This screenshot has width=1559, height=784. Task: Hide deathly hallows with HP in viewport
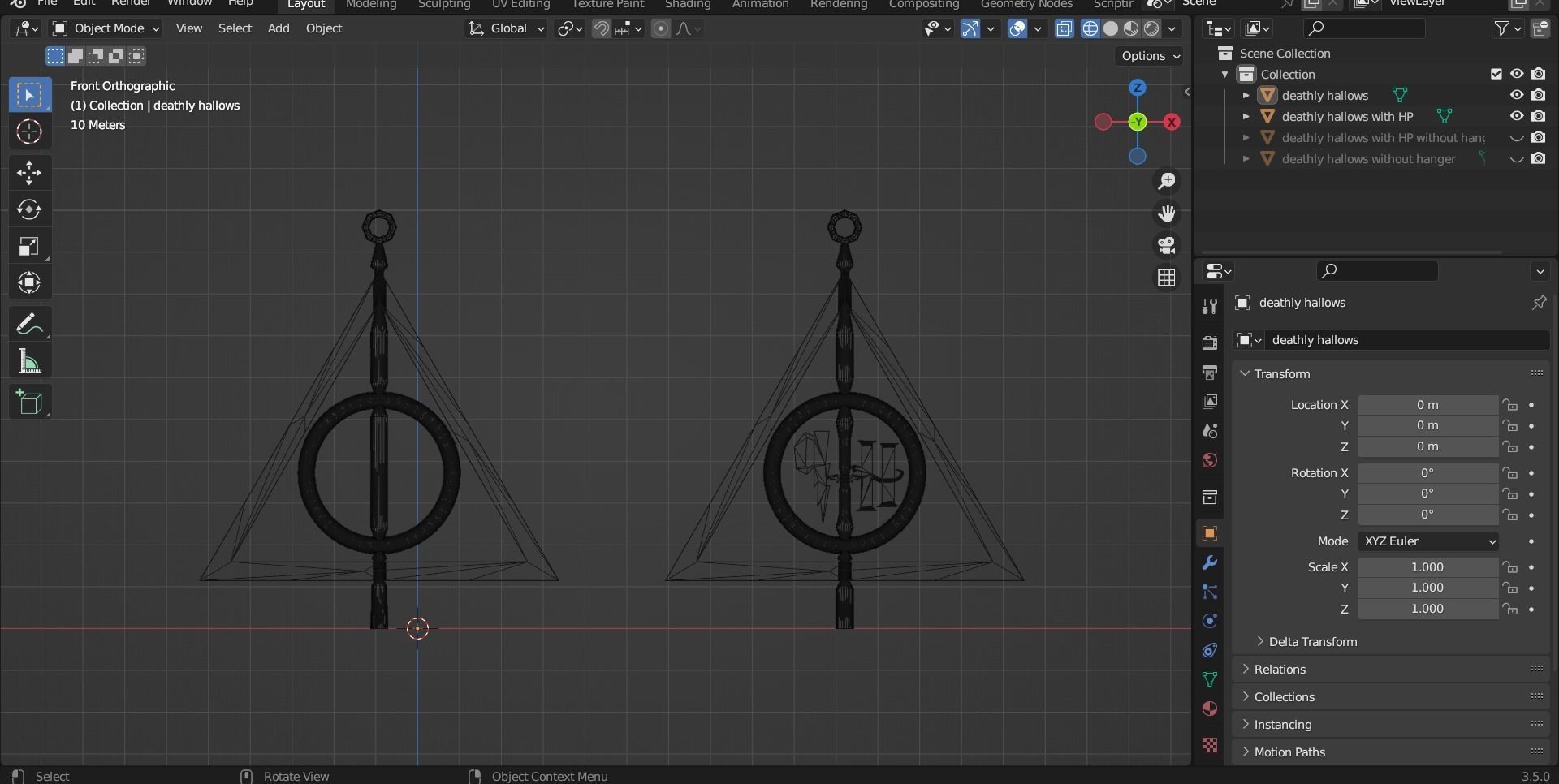point(1517,116)
